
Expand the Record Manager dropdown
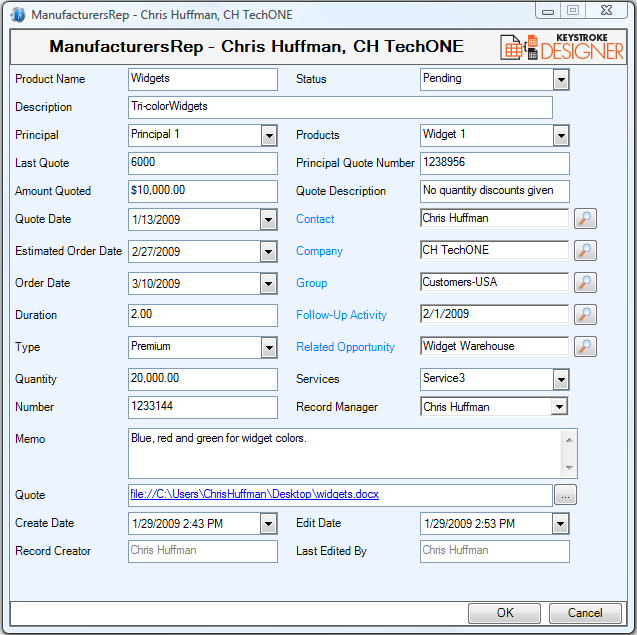[x=559, y=407]
